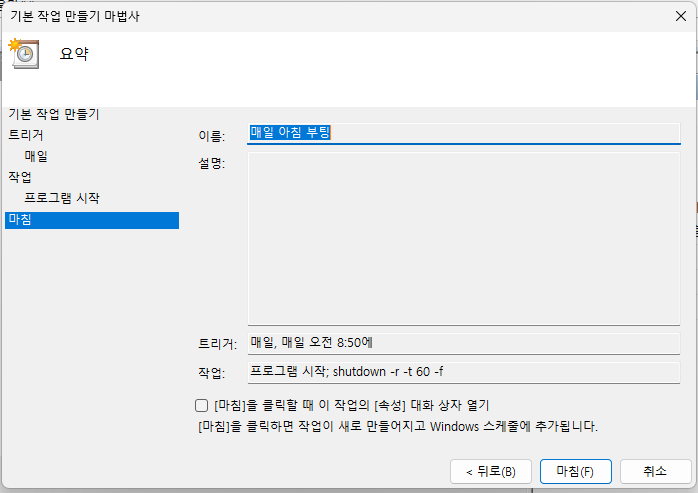Open the 매일 trigger sub-step

36,156
